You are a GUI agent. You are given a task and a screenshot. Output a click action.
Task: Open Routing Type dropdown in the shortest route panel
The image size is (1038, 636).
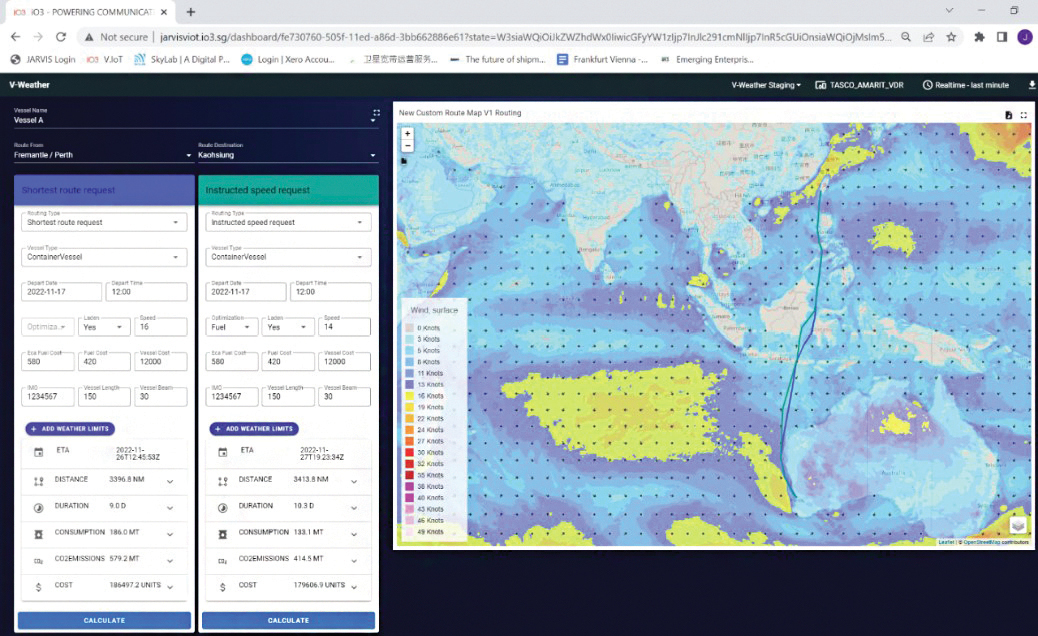click(x=104, y=222)
